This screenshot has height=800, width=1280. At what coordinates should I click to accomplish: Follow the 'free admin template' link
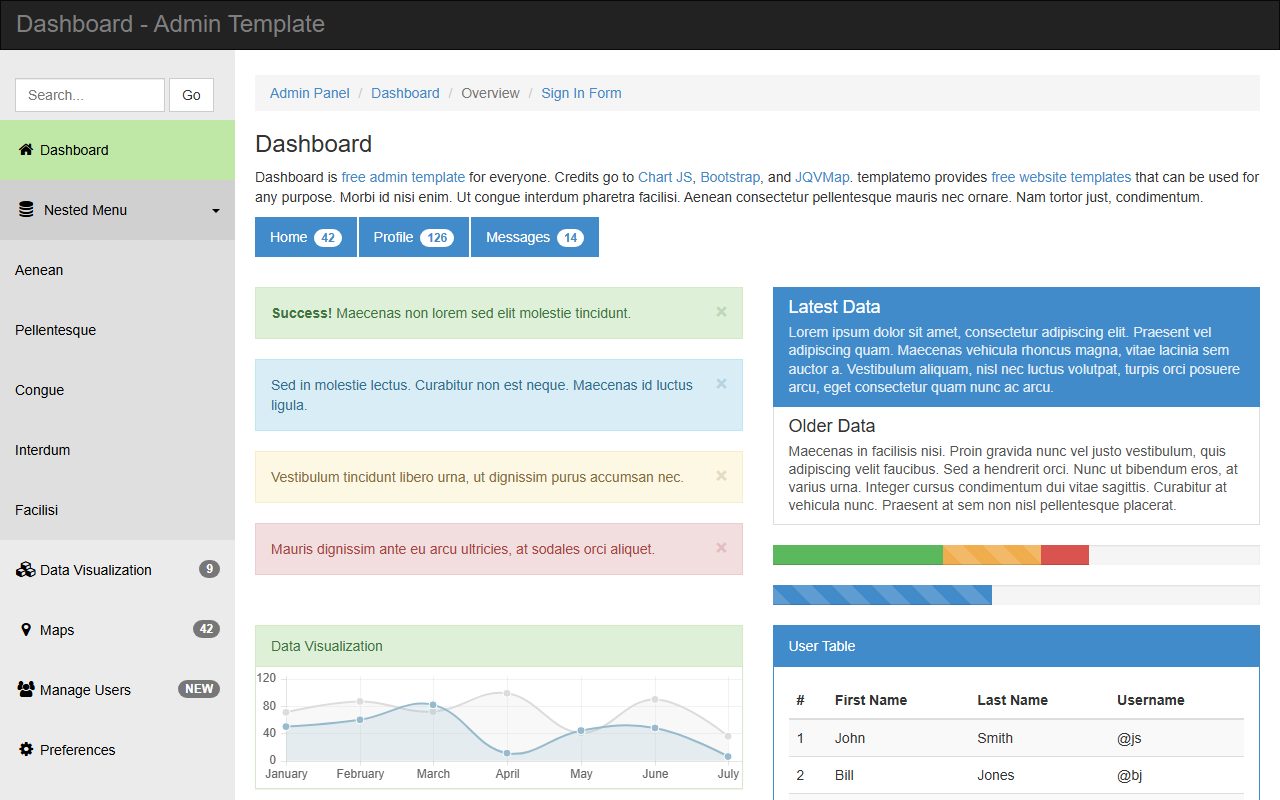tap(403, 177)
